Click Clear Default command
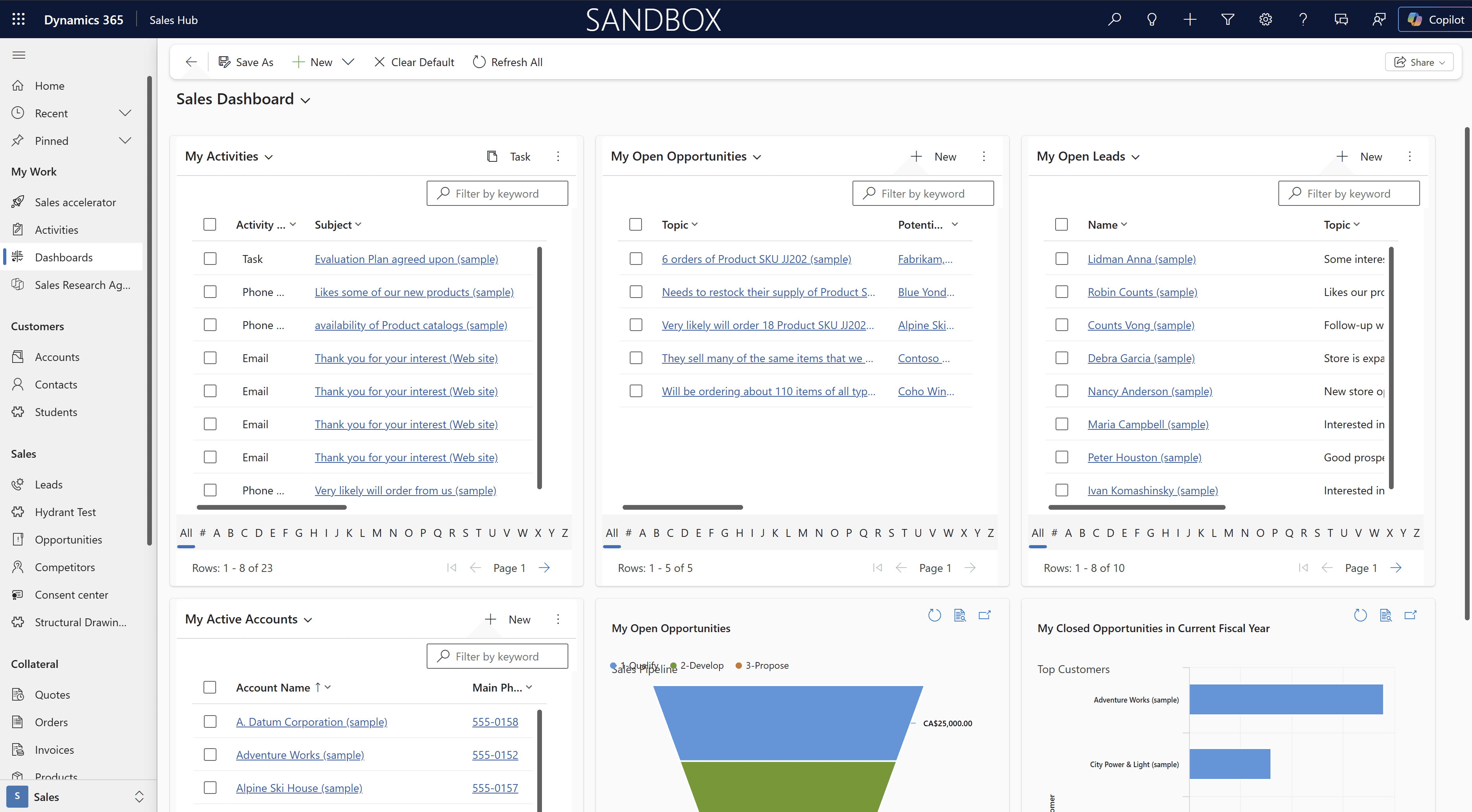 pos(414,62)
